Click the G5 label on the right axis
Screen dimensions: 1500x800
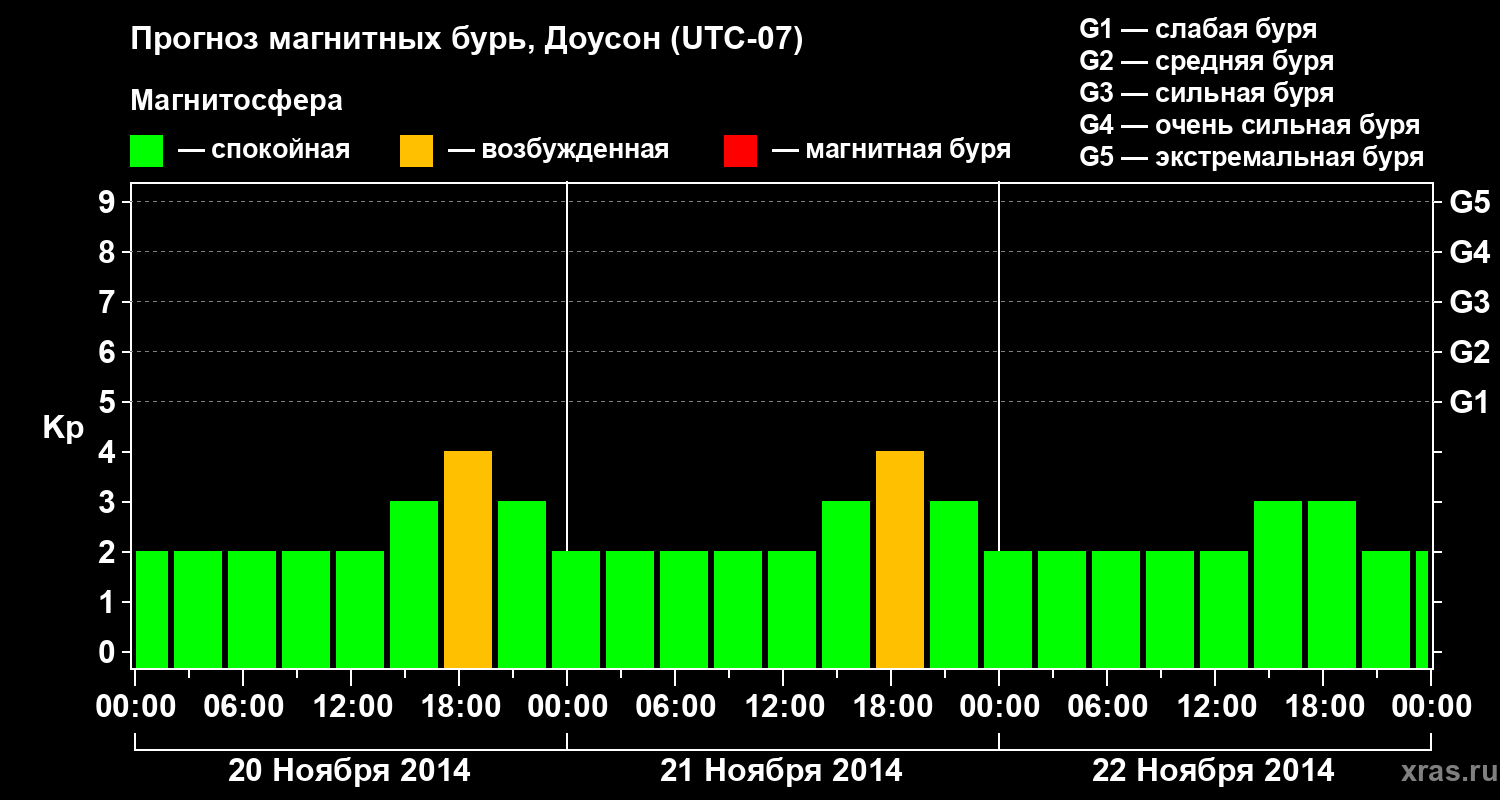1470,202
